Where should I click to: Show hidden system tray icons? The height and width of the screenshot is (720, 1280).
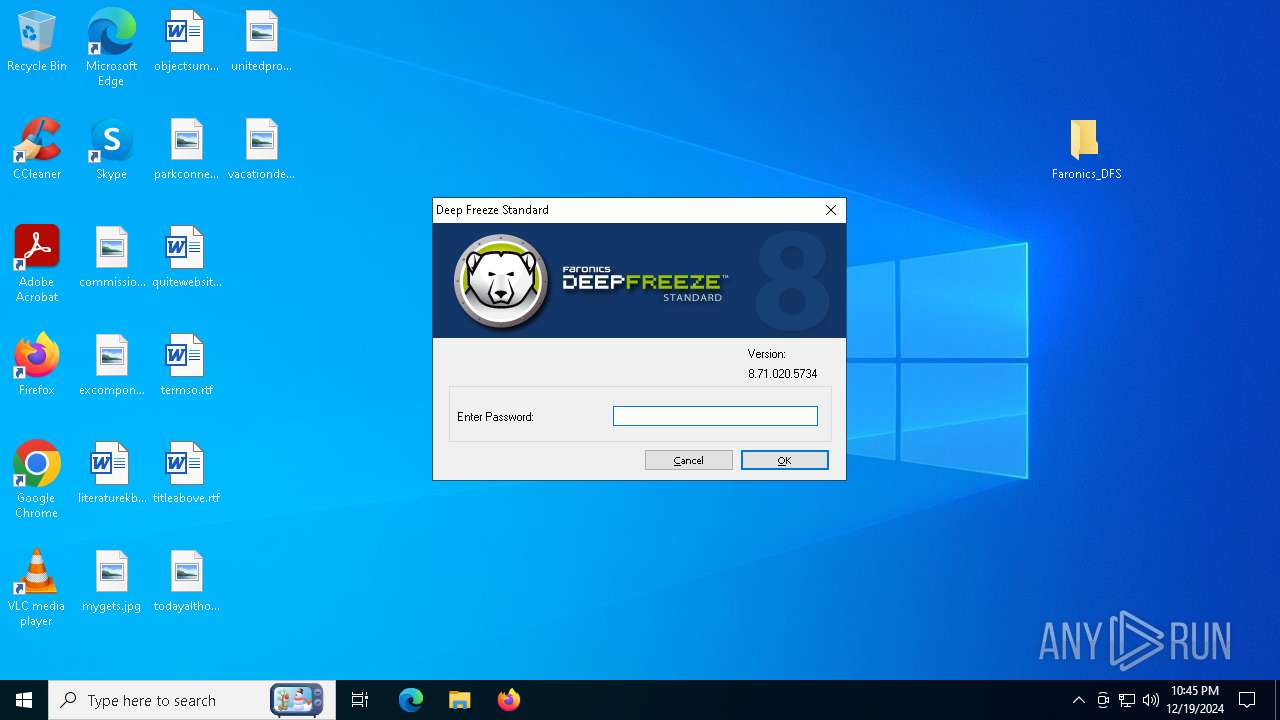(1078, 700)
